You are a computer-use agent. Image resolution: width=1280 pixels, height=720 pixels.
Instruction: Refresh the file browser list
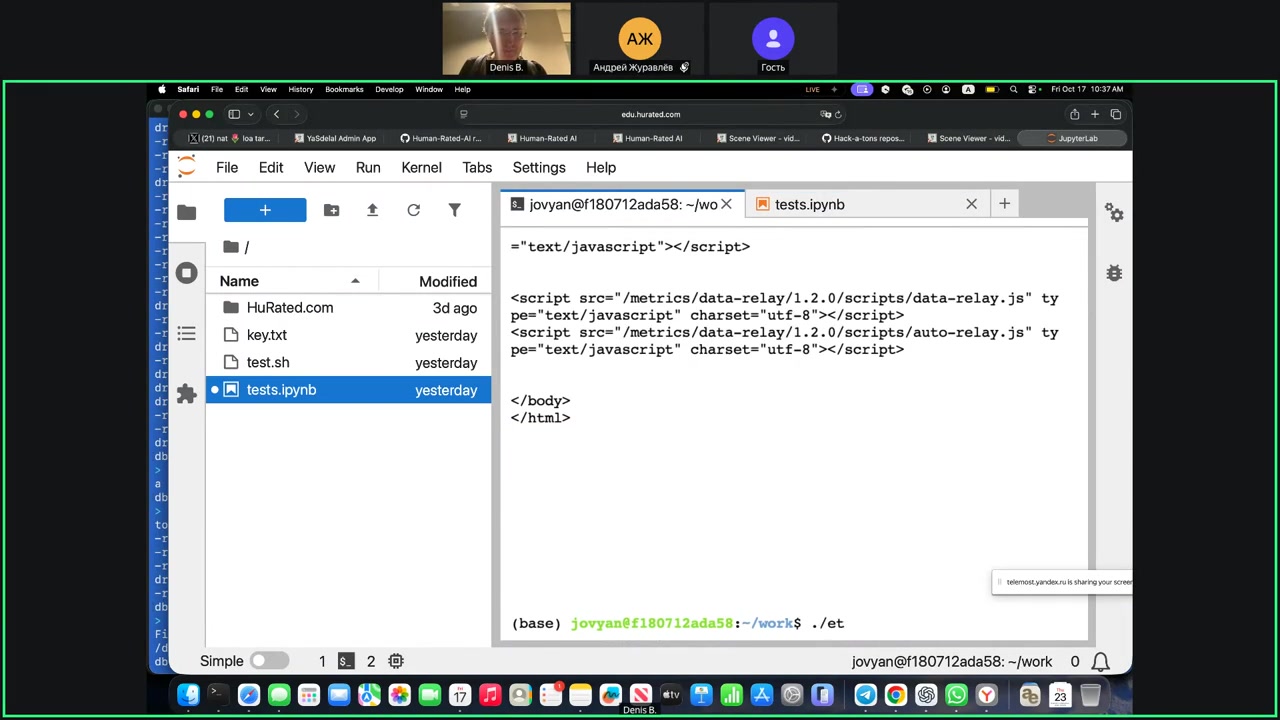413,210
